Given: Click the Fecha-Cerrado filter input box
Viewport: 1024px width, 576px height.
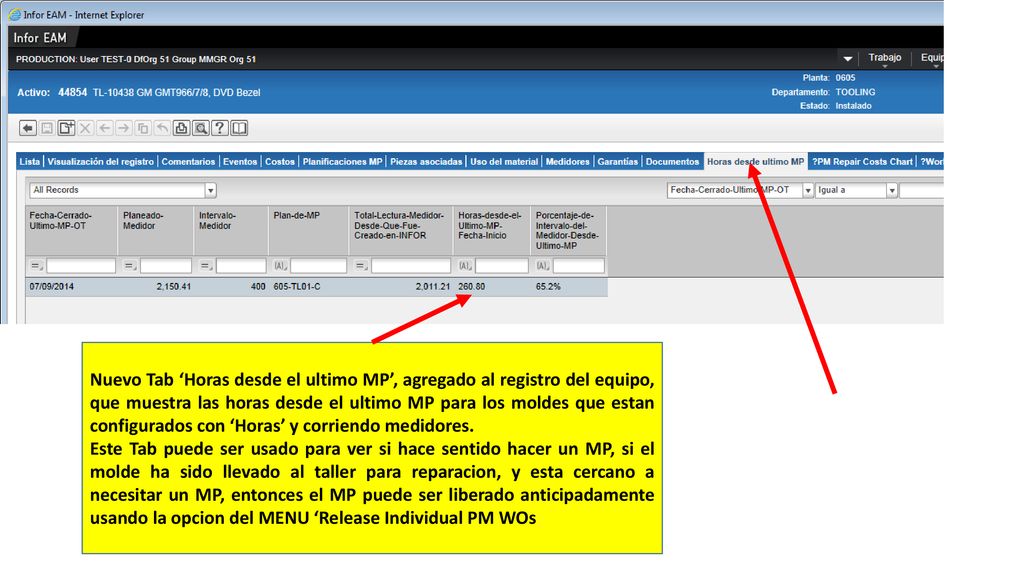Looking at the screenshot, I should click(x=81, y=266).
